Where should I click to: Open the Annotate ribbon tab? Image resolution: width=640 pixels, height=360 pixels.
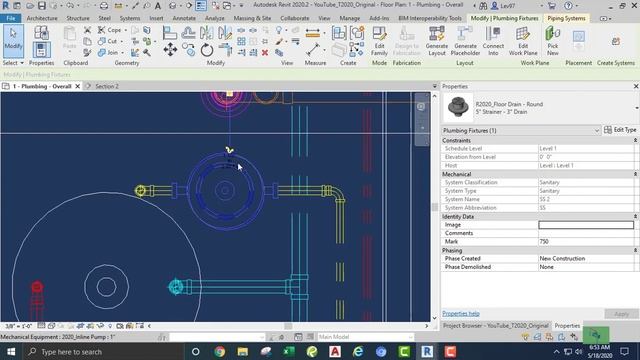184,18
